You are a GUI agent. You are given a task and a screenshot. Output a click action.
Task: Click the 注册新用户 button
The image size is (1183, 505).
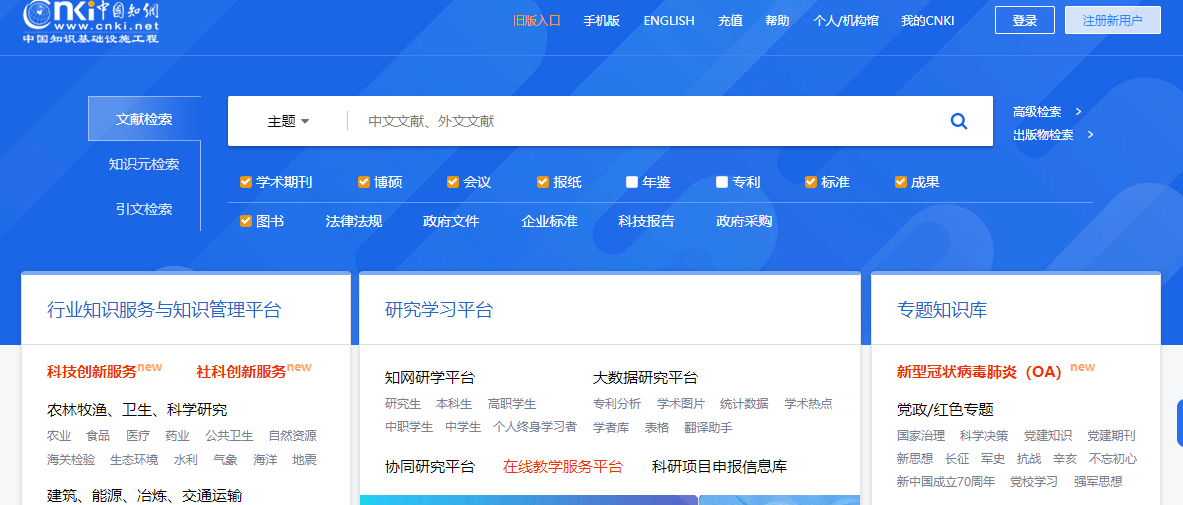(1113, 20)
